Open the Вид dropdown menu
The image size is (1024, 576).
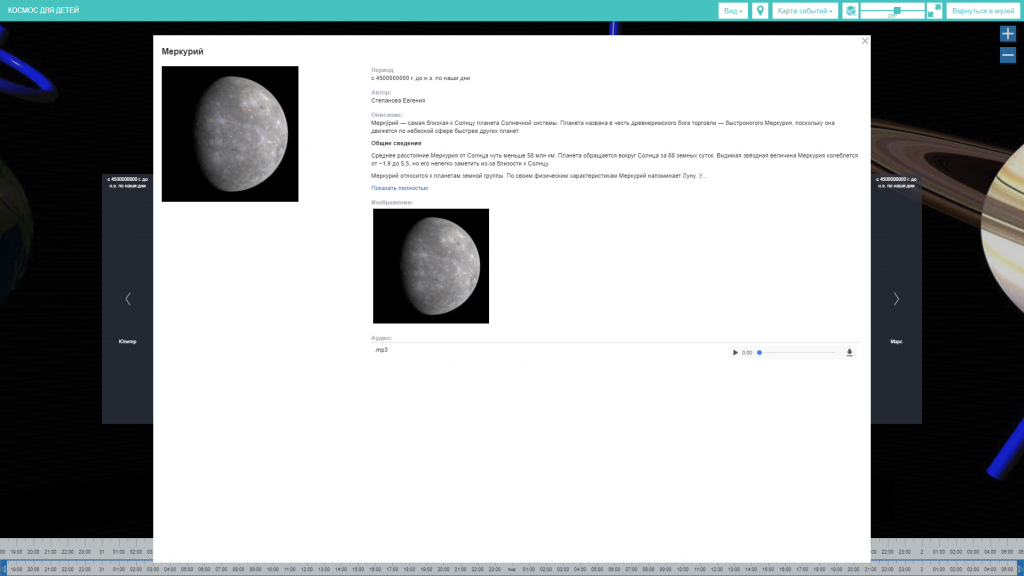tap(733, 11)
